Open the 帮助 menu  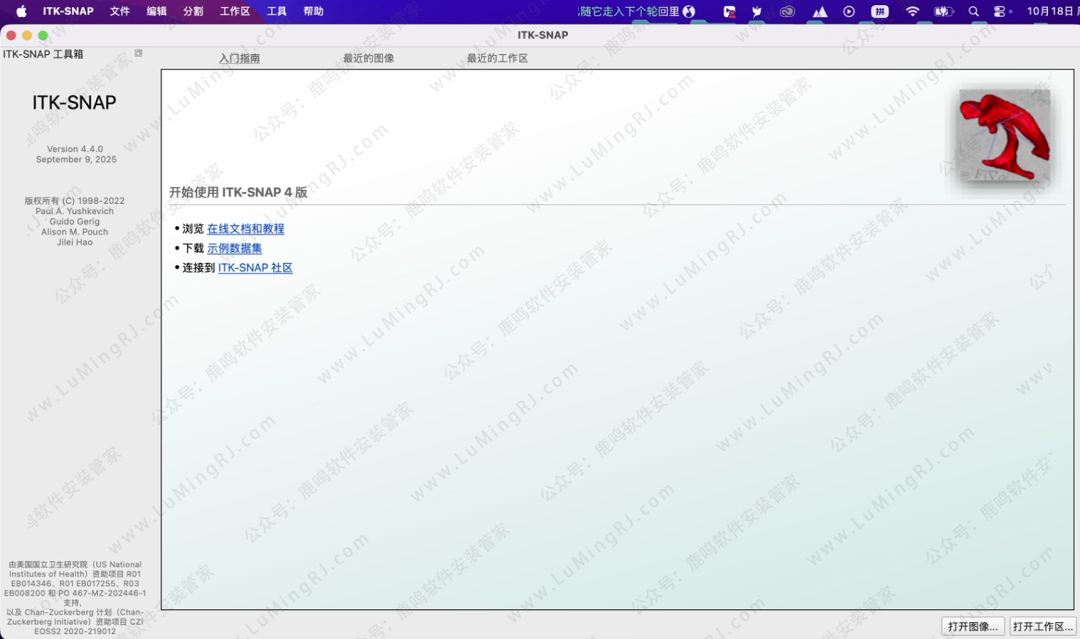[313, 11]
